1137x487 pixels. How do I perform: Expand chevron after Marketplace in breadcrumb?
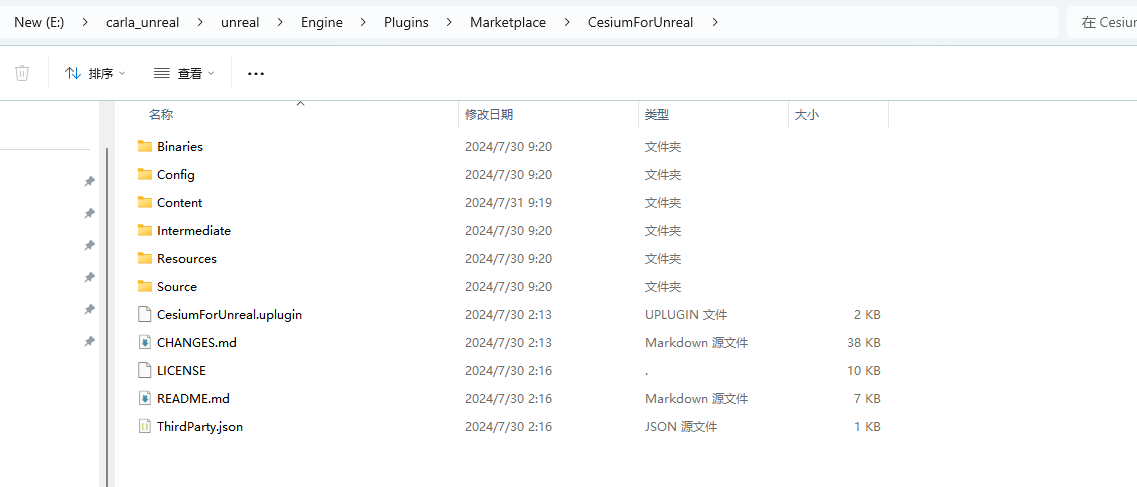tap(567, 22)
